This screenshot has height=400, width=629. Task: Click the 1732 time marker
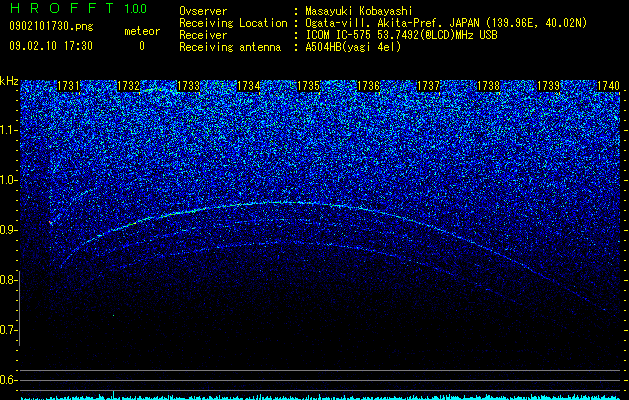128,86
